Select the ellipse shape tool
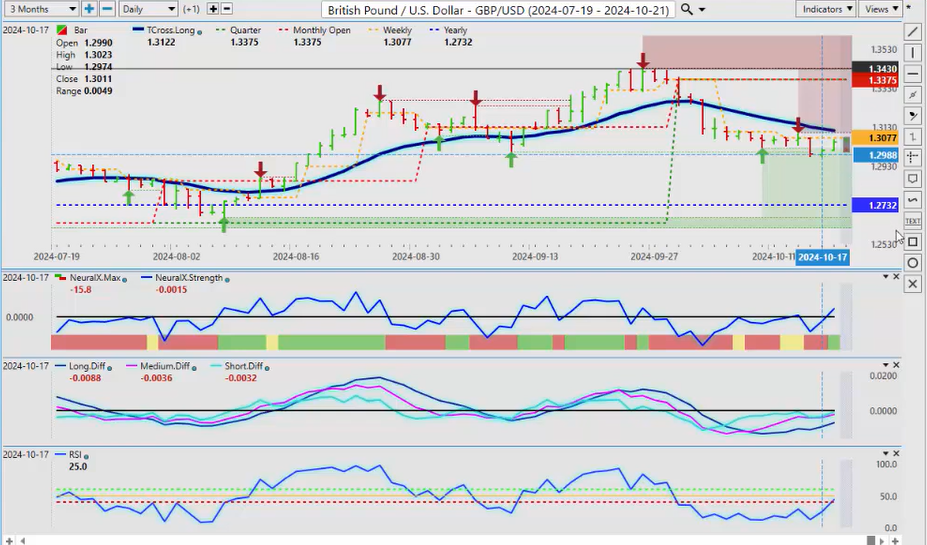 coord(913,263)
